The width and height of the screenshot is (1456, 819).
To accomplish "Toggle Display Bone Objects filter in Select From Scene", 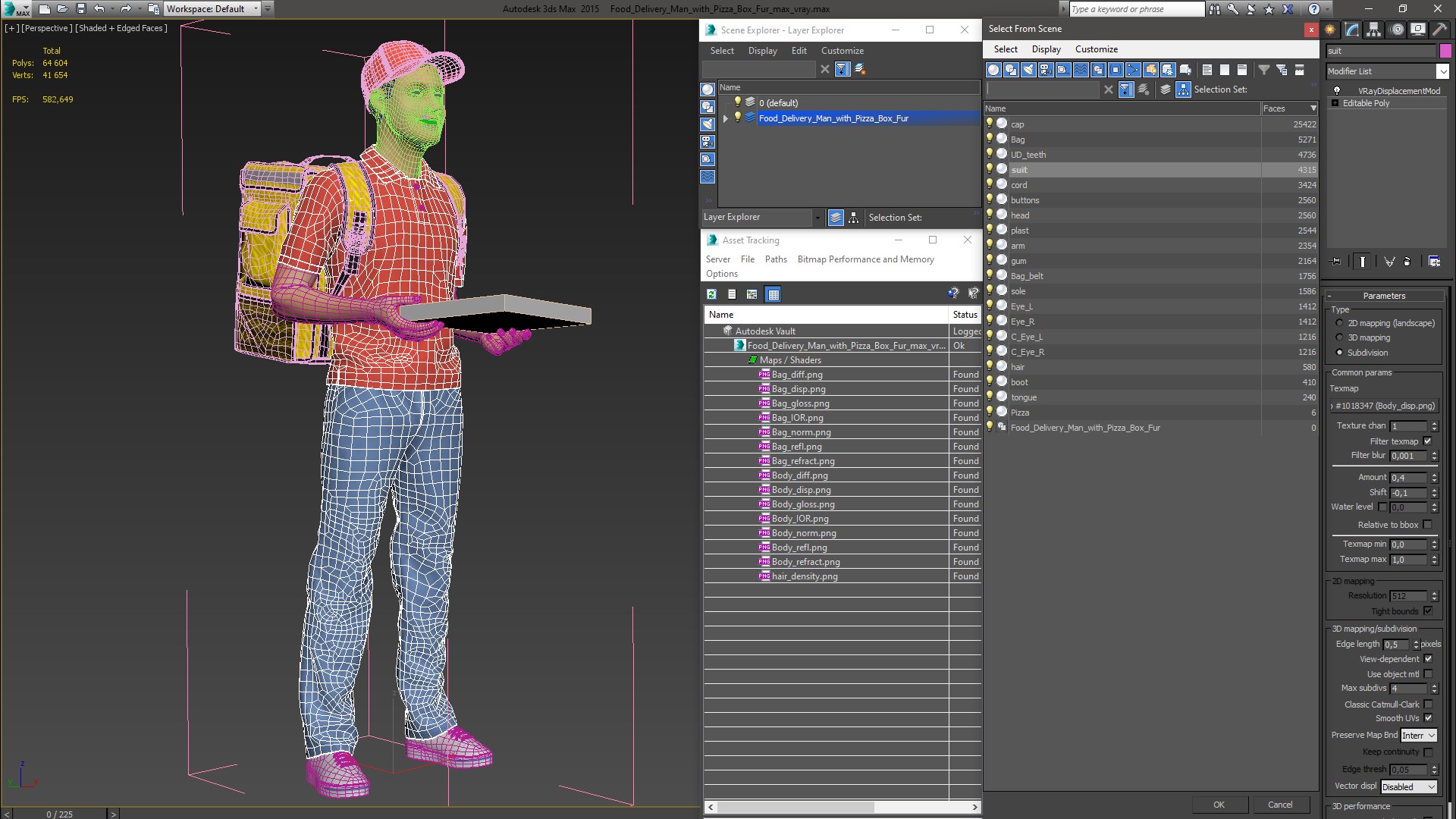I will point(1133,70).
